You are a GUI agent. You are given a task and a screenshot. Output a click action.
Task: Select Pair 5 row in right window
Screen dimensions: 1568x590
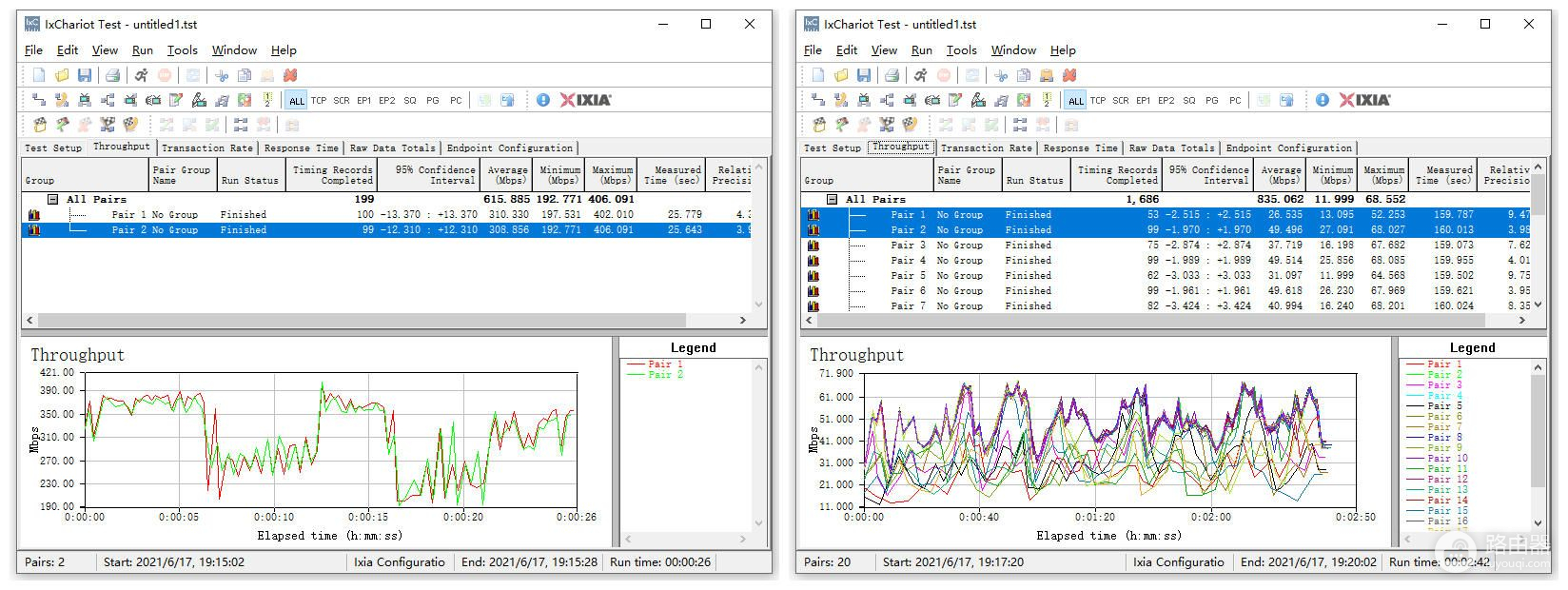(x=908, y=276)
